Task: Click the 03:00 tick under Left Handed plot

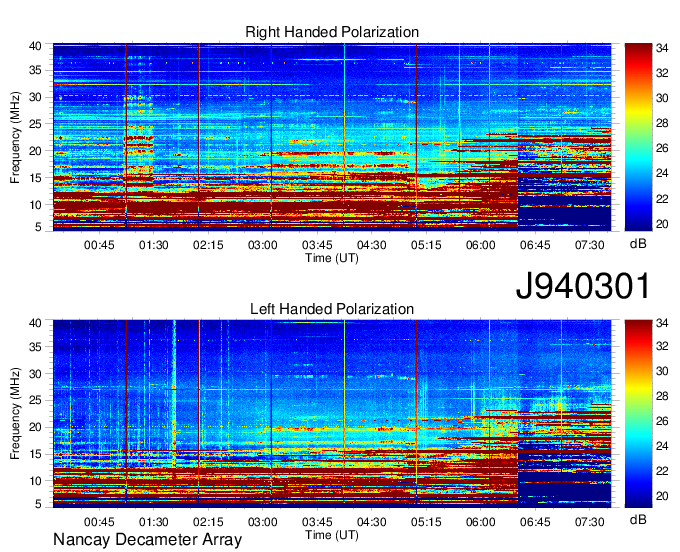Action: coord(262,522)
